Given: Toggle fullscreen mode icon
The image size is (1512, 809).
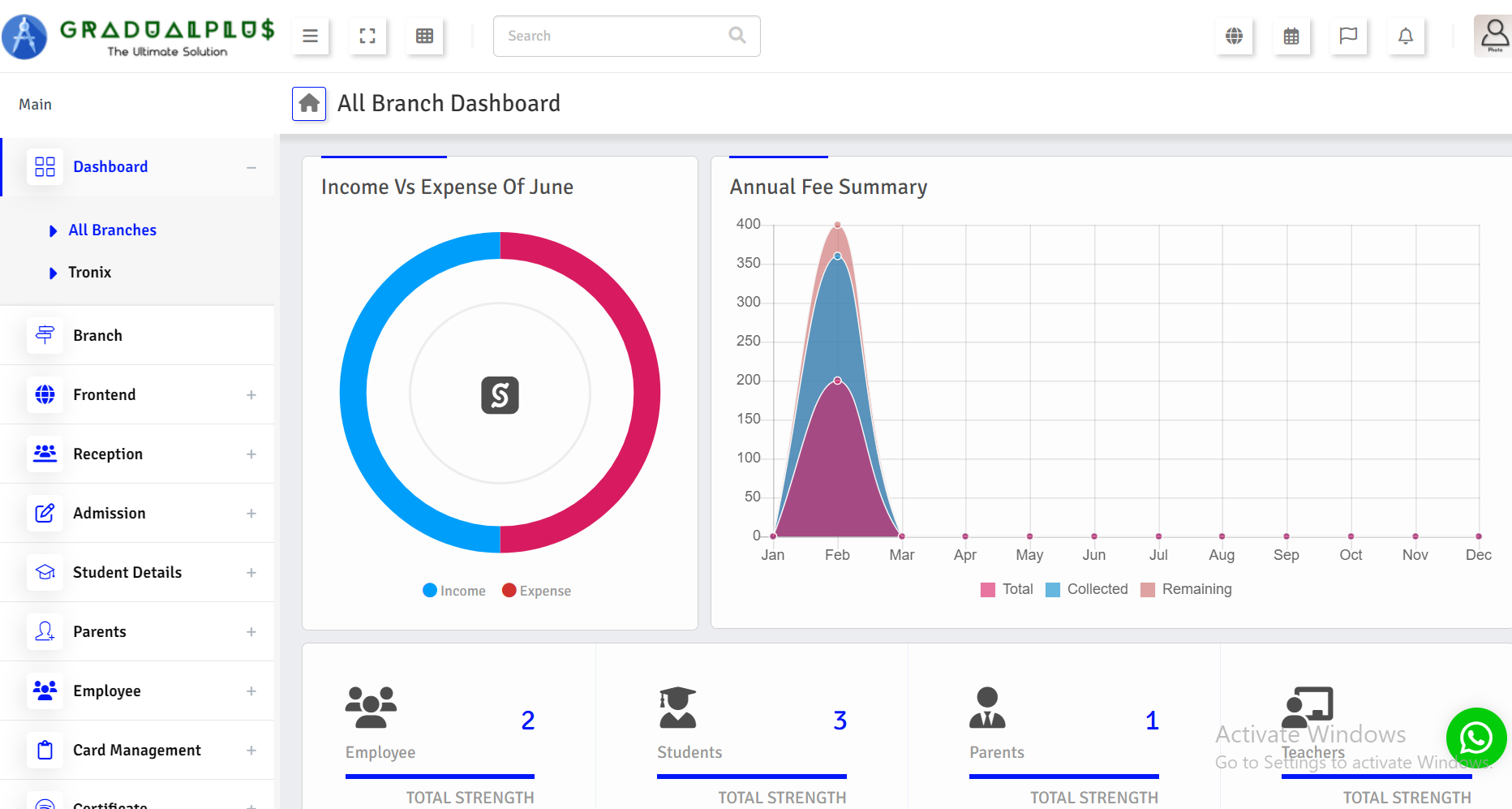Looking at the screenshot, I should click(367, 36).
